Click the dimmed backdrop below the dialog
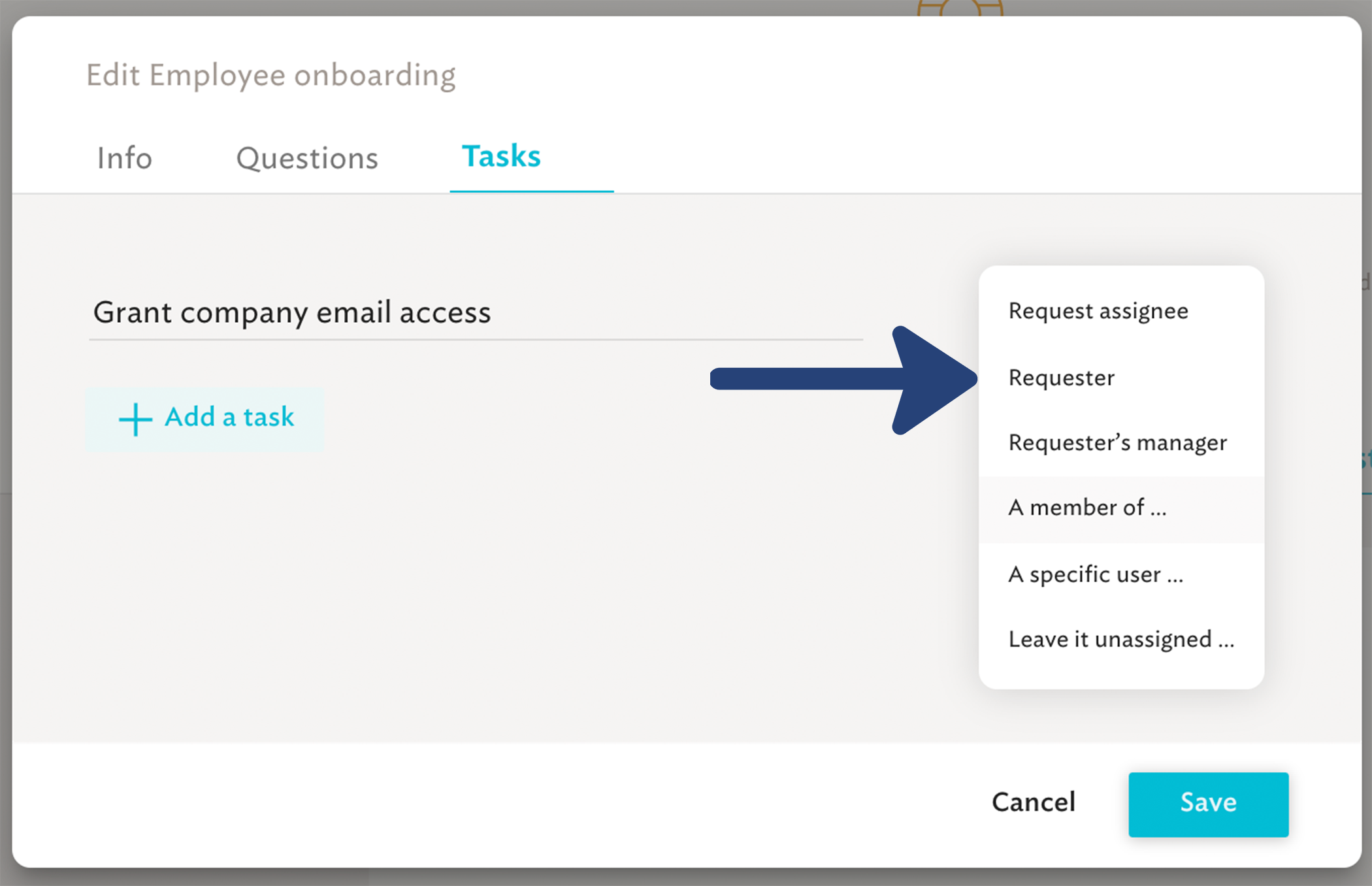The height and width of the screenshot is (886, 1372). pos(686,878)
